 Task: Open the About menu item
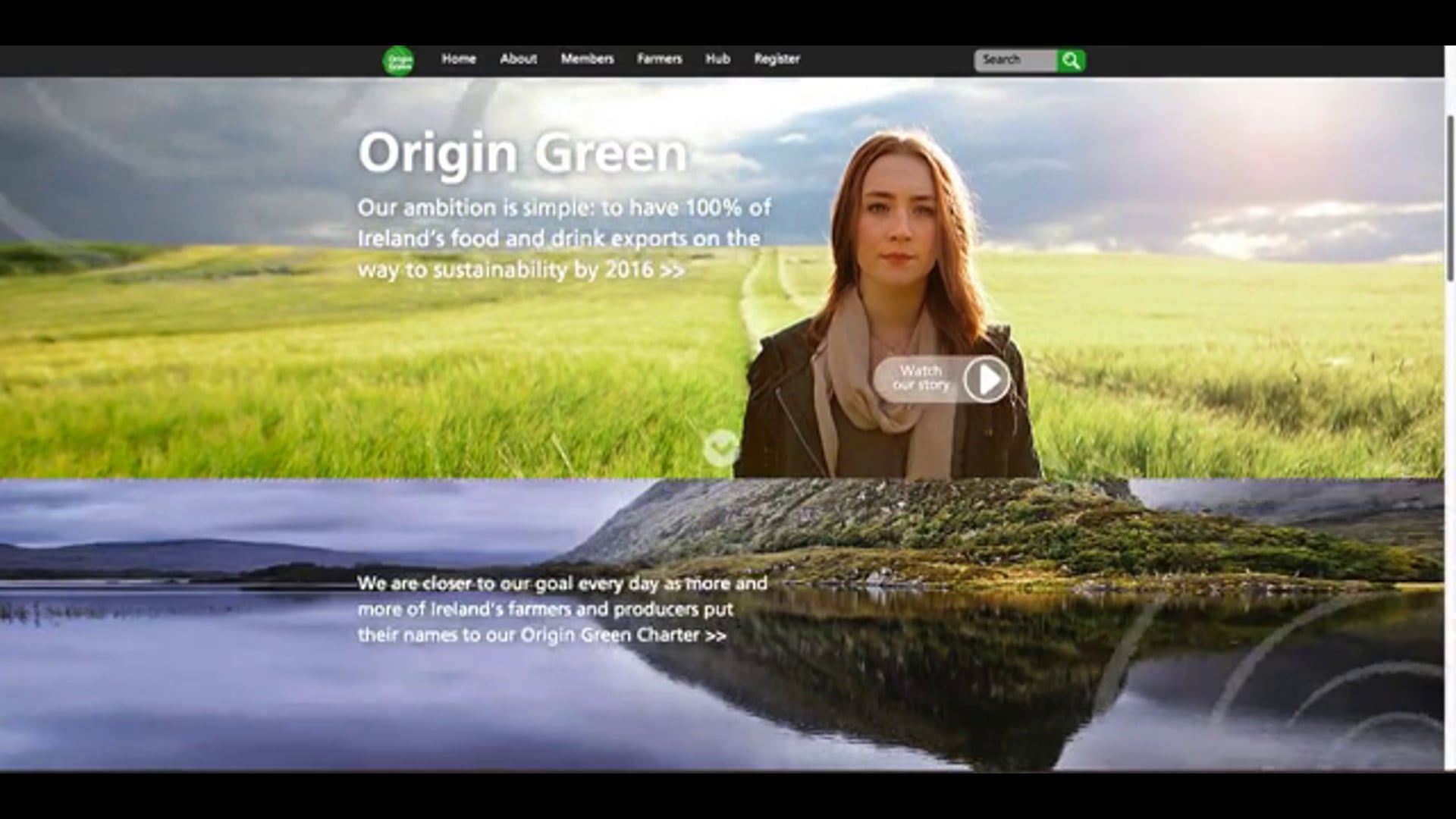[x=519, y=59]
